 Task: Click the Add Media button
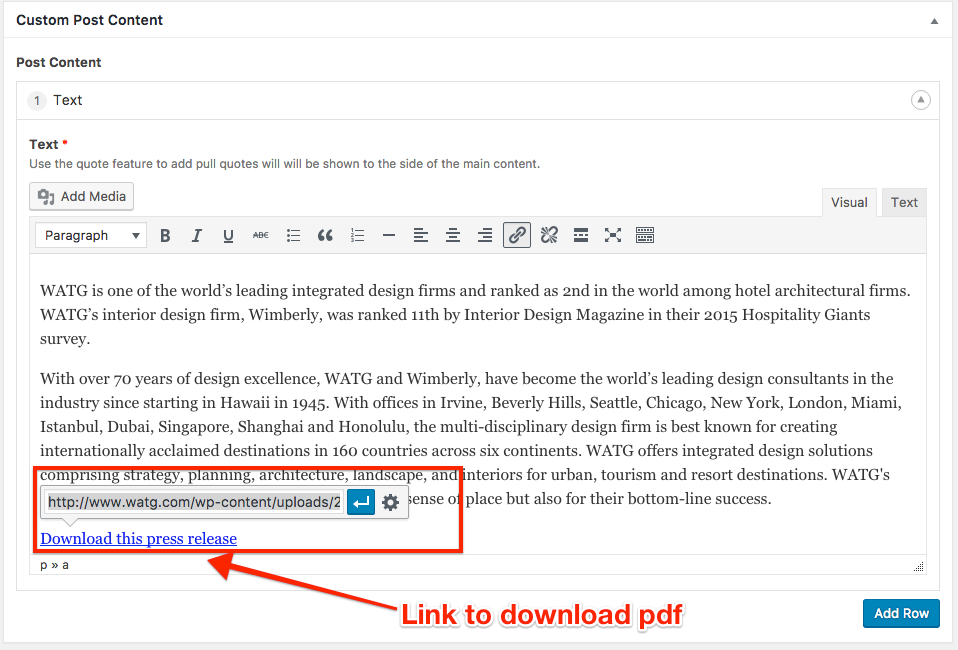[x=82, y=197]
